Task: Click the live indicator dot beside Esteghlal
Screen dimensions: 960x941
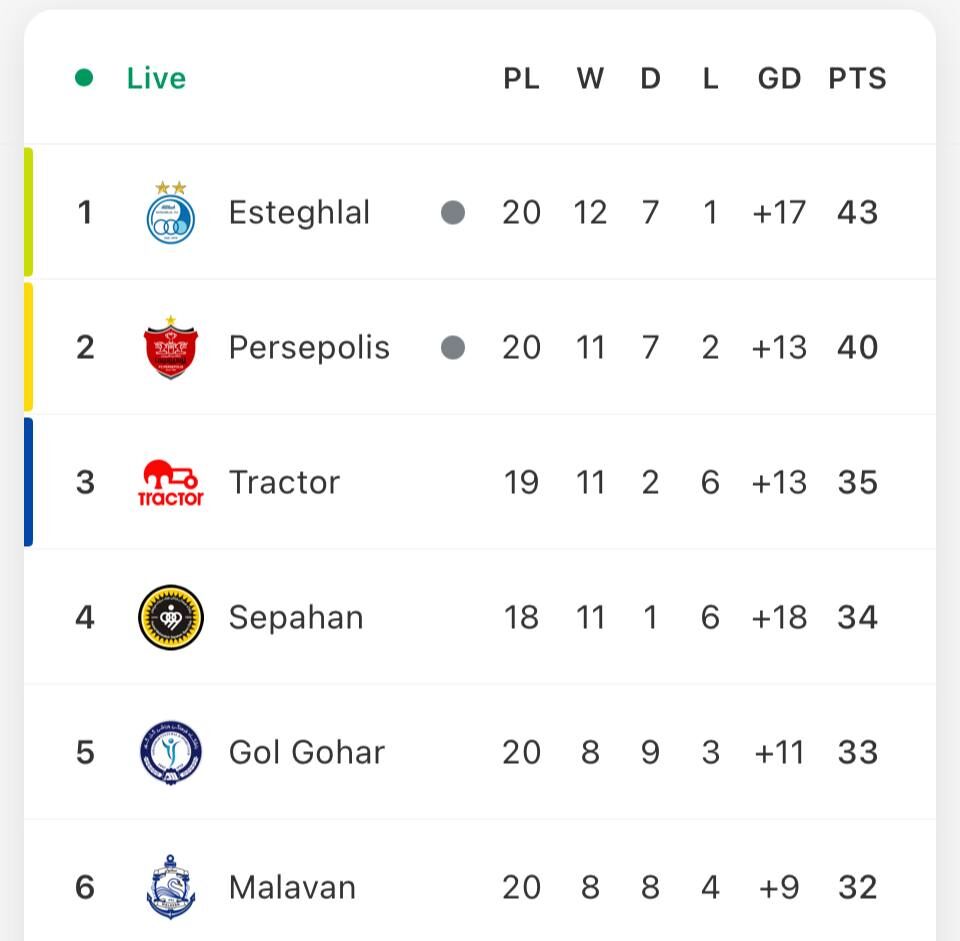Action: point(453,212)
